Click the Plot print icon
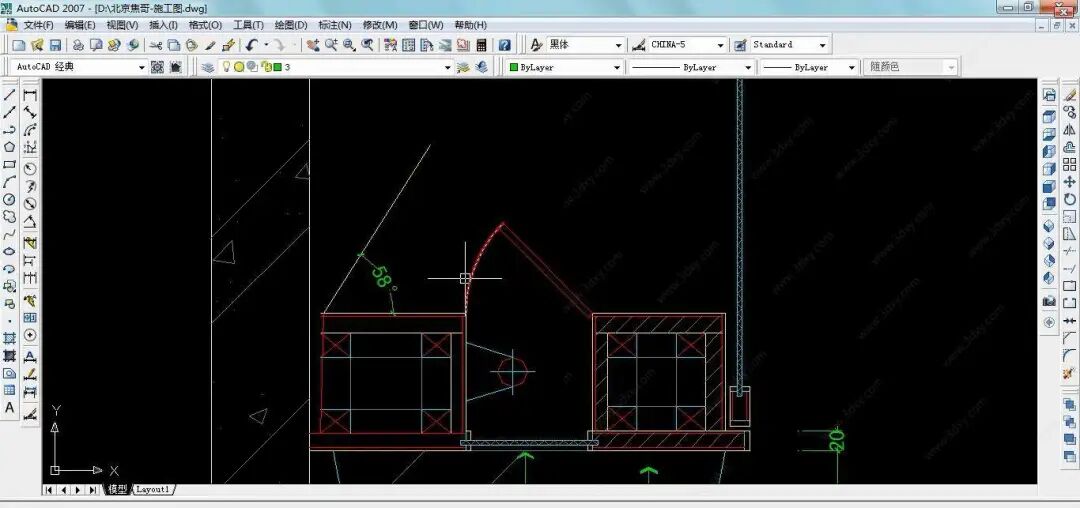 pyautogui.click(x=78, y=45)
